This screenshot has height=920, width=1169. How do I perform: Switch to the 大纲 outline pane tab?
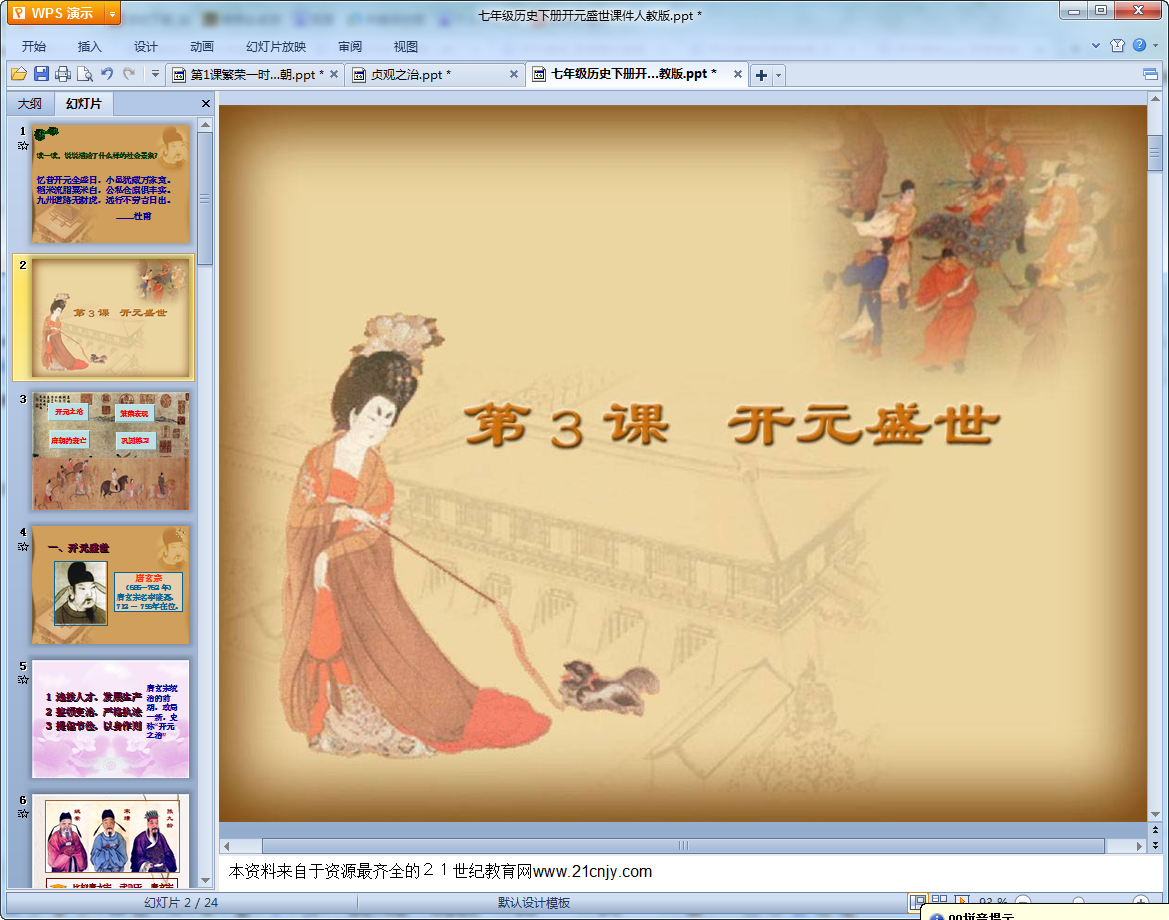30,104
